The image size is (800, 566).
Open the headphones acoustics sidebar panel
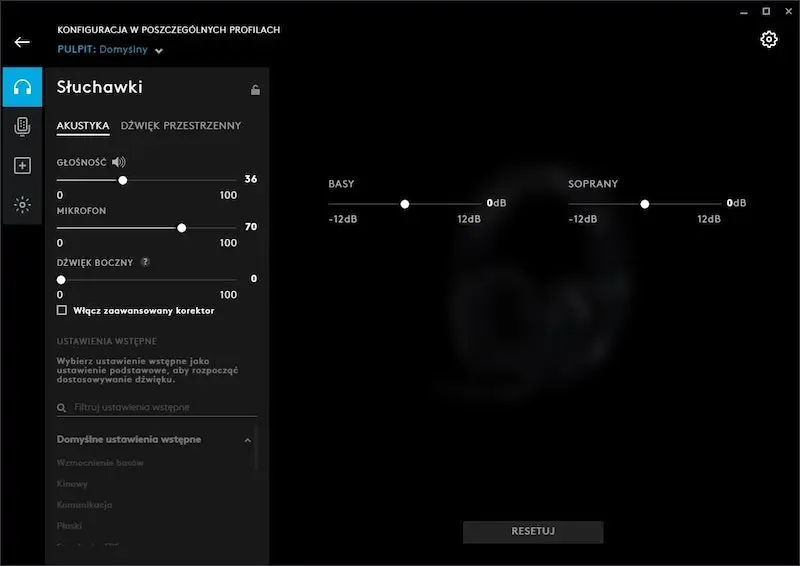click(22, 87)
